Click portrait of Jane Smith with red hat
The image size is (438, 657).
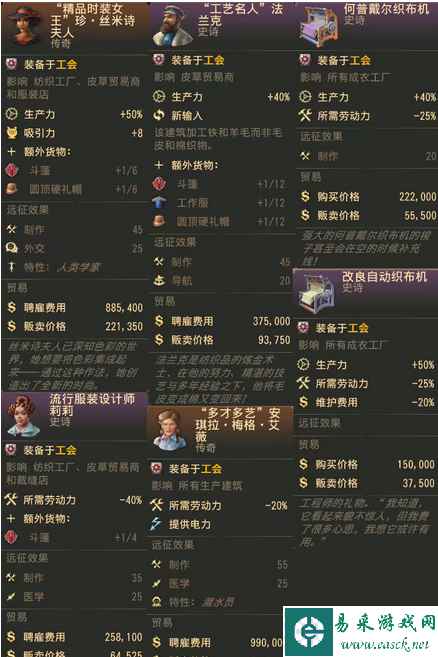(25, 25)
